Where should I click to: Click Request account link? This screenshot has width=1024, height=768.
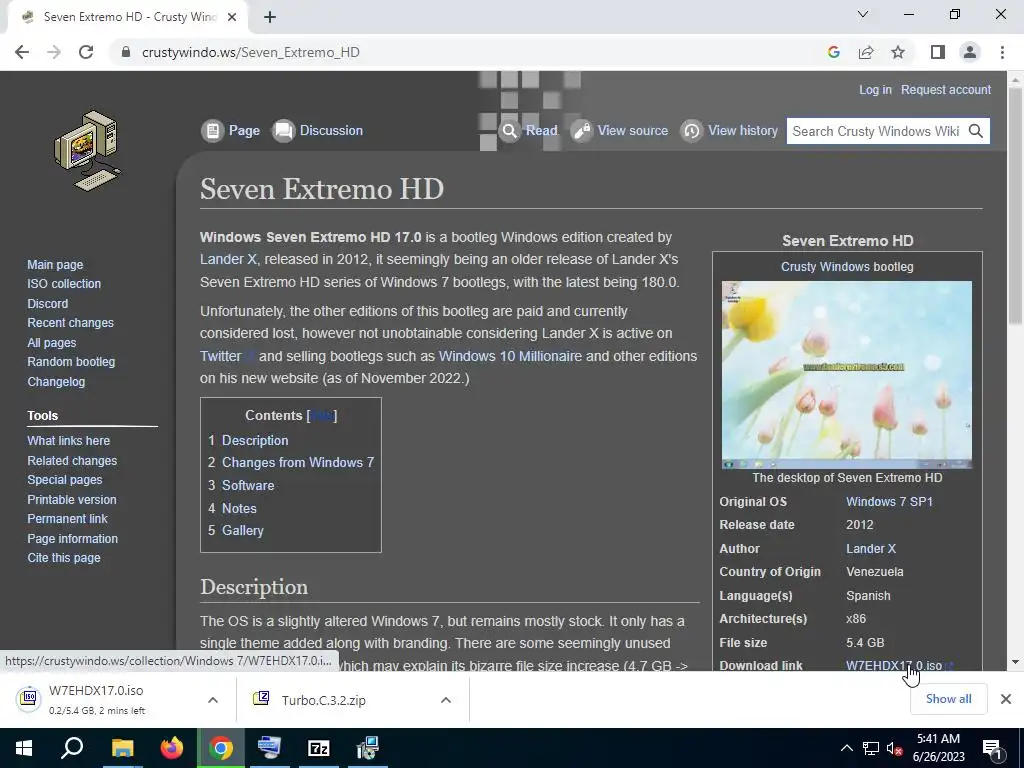click(x=946, y=89)
